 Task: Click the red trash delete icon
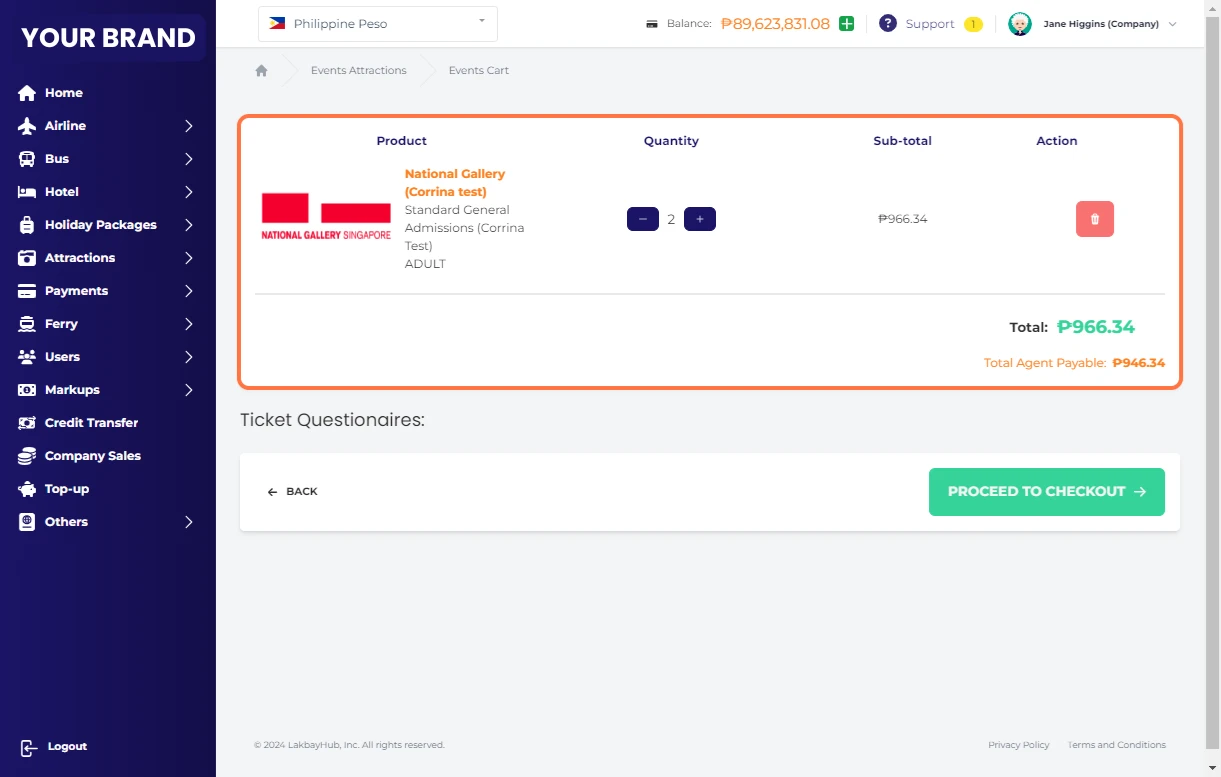(1094, 219)
